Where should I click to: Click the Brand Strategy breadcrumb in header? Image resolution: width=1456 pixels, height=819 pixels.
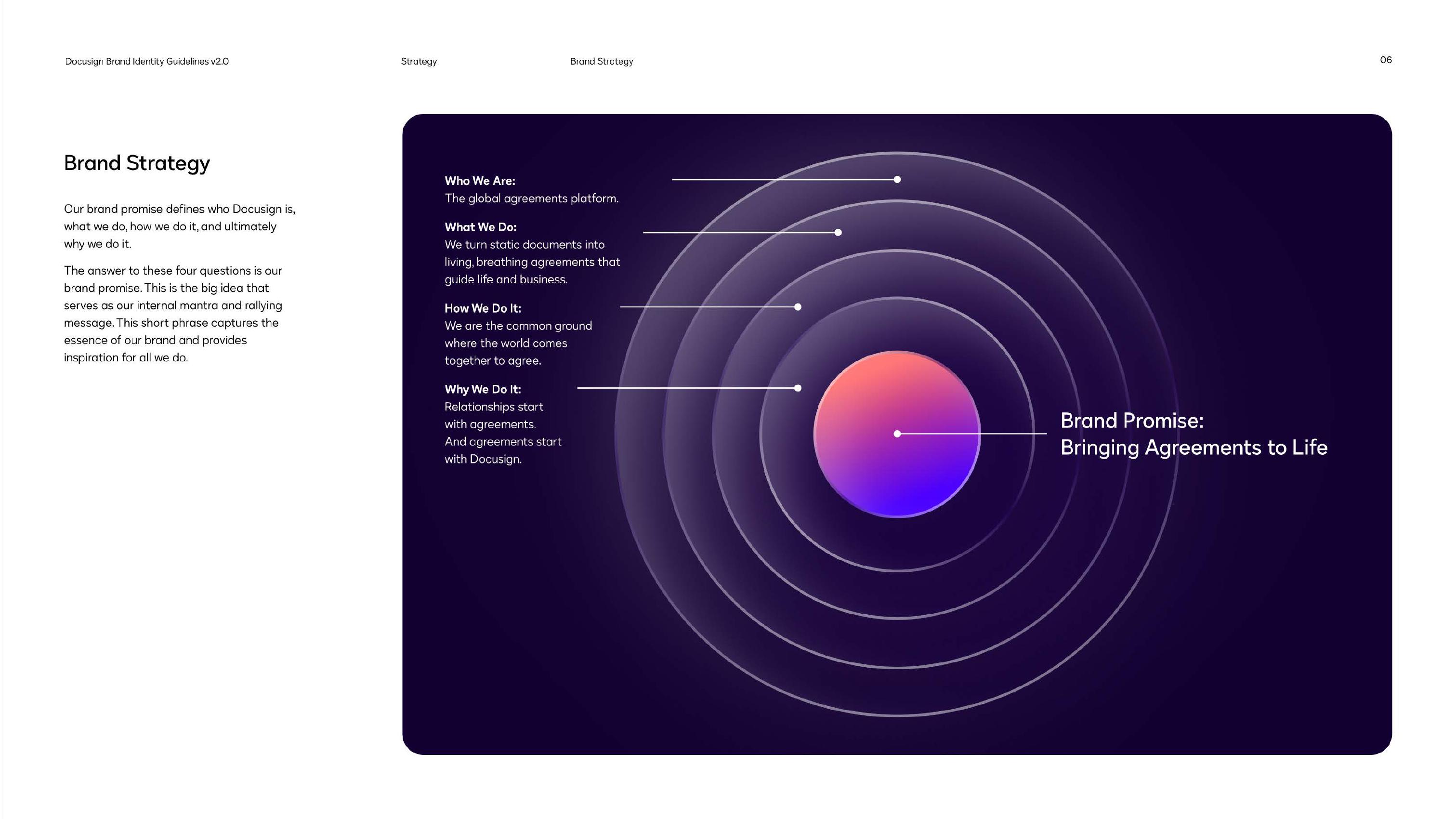pyautogui.click(x=601, y=61)
